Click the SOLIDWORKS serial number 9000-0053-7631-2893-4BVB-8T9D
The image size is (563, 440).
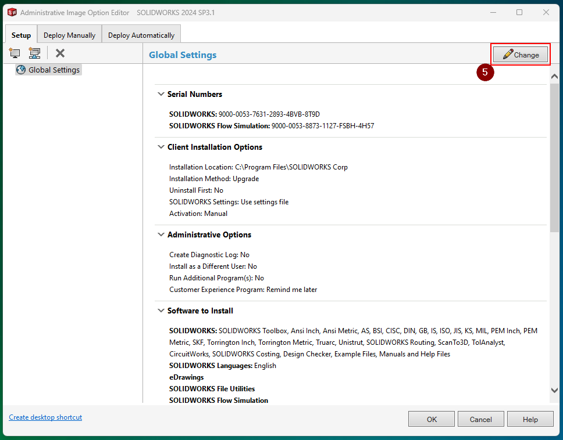tap(269, 114)
